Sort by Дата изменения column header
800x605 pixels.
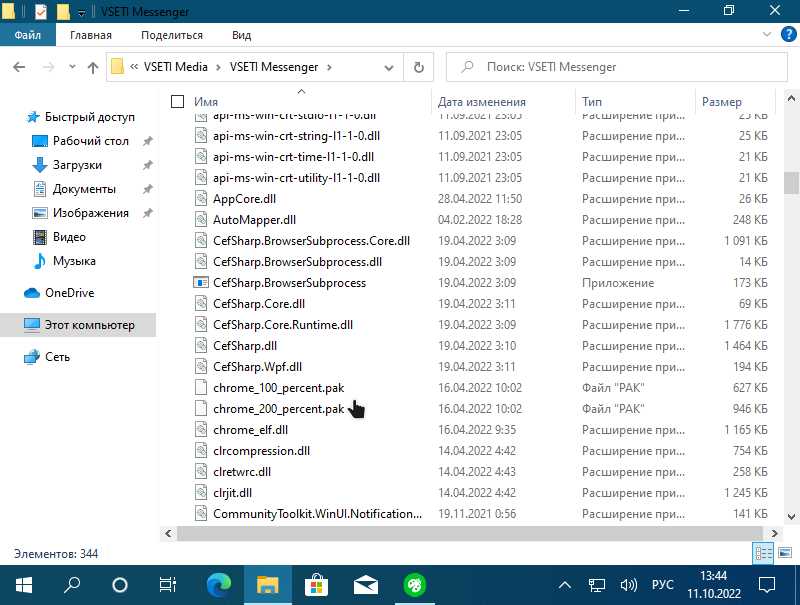(482, 102)
